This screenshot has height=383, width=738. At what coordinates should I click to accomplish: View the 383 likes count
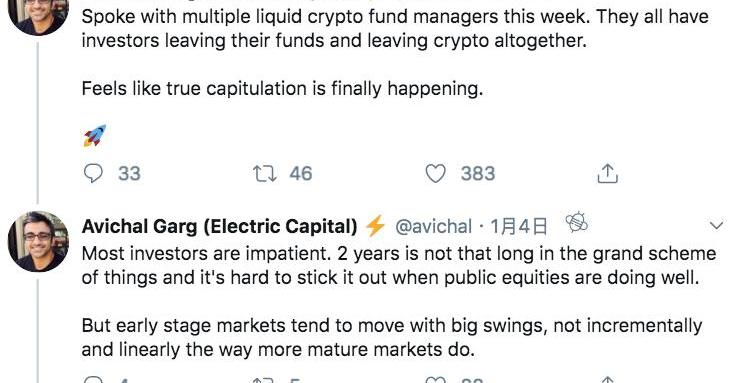tap(478, 174)
